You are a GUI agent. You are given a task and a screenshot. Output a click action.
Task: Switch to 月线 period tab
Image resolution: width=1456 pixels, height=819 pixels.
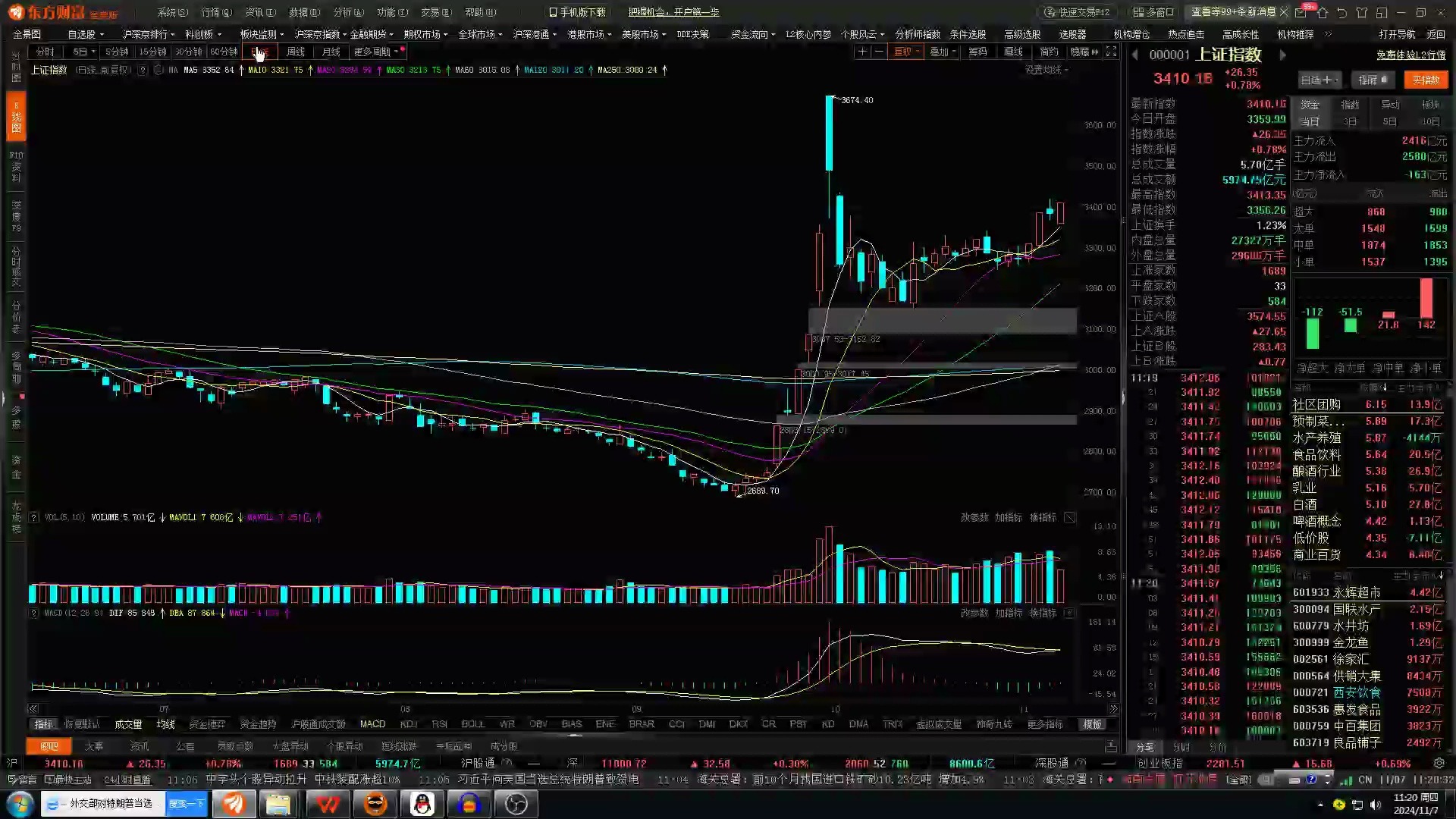point(331,52)
